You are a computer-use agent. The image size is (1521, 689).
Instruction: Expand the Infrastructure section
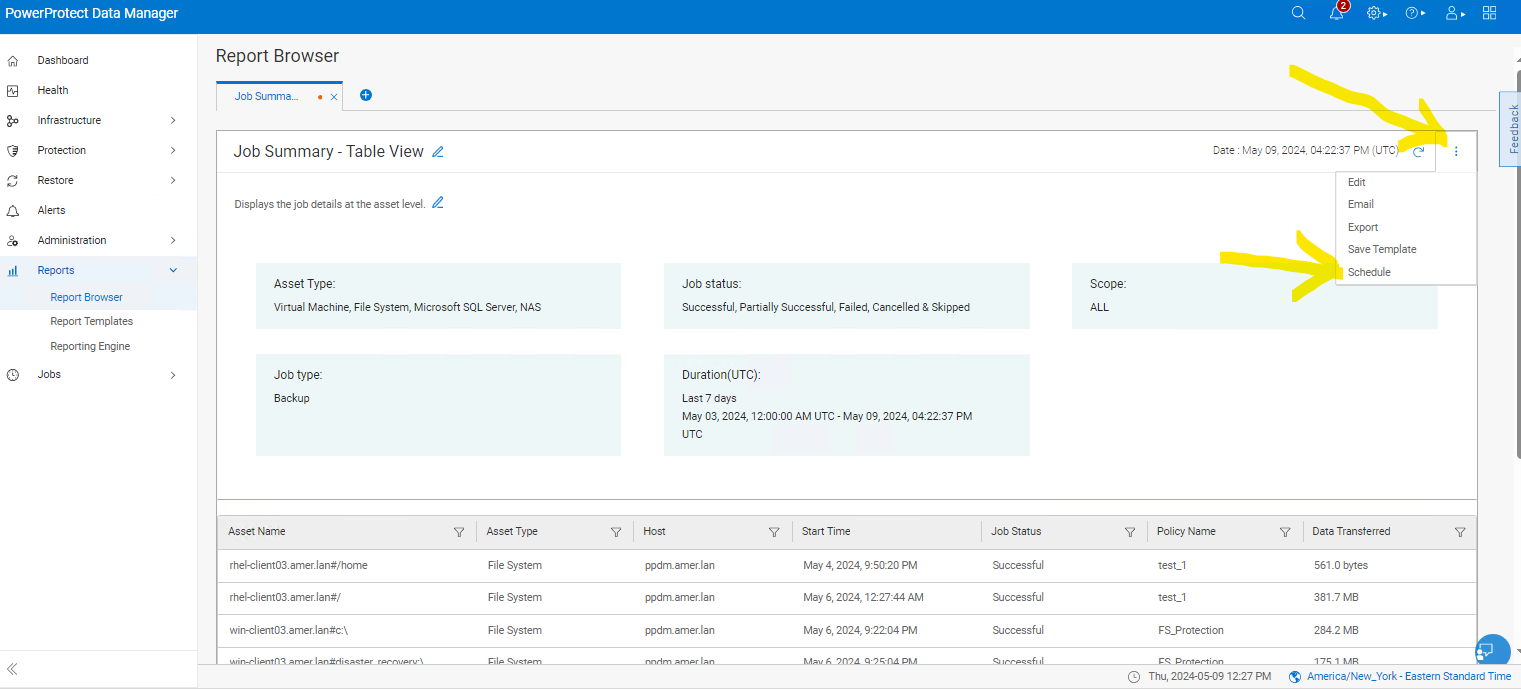pos(172,120)
